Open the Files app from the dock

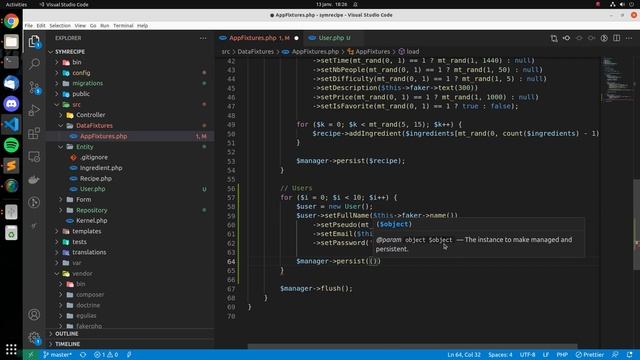[x=11, y=42]
